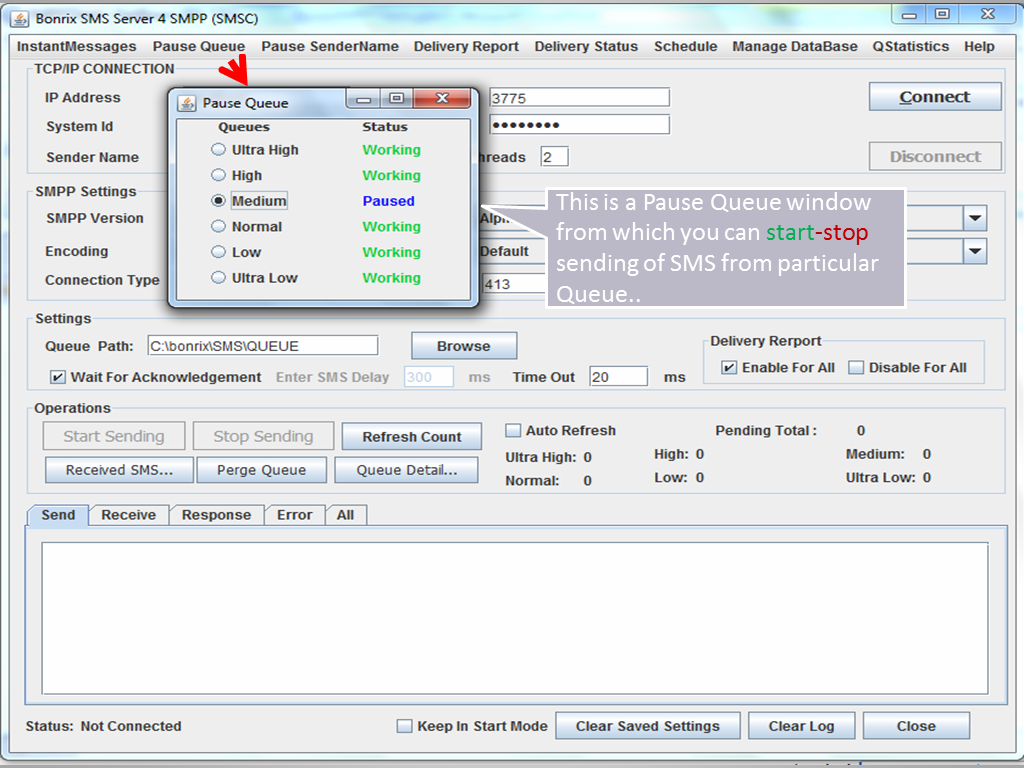The width and height of the screenshot is (1024, 768).
Task: Open the Manage DataBase menu
Action: click(795, 46)
